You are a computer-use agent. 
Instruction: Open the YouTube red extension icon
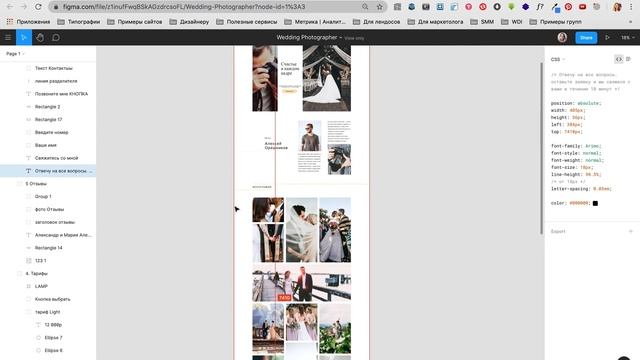coord(582,7)
